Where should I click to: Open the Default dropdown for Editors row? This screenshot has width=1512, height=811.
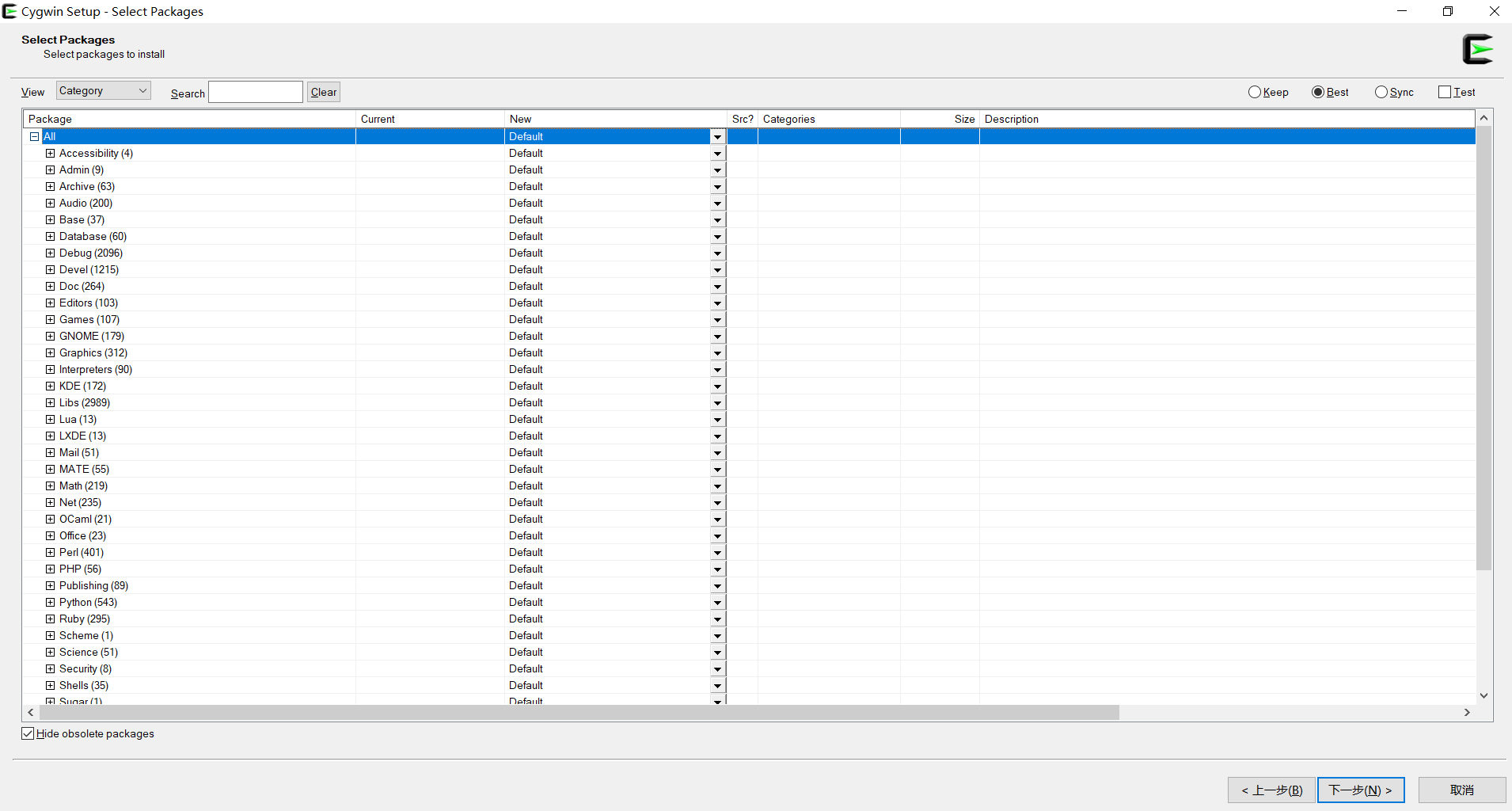717,303
